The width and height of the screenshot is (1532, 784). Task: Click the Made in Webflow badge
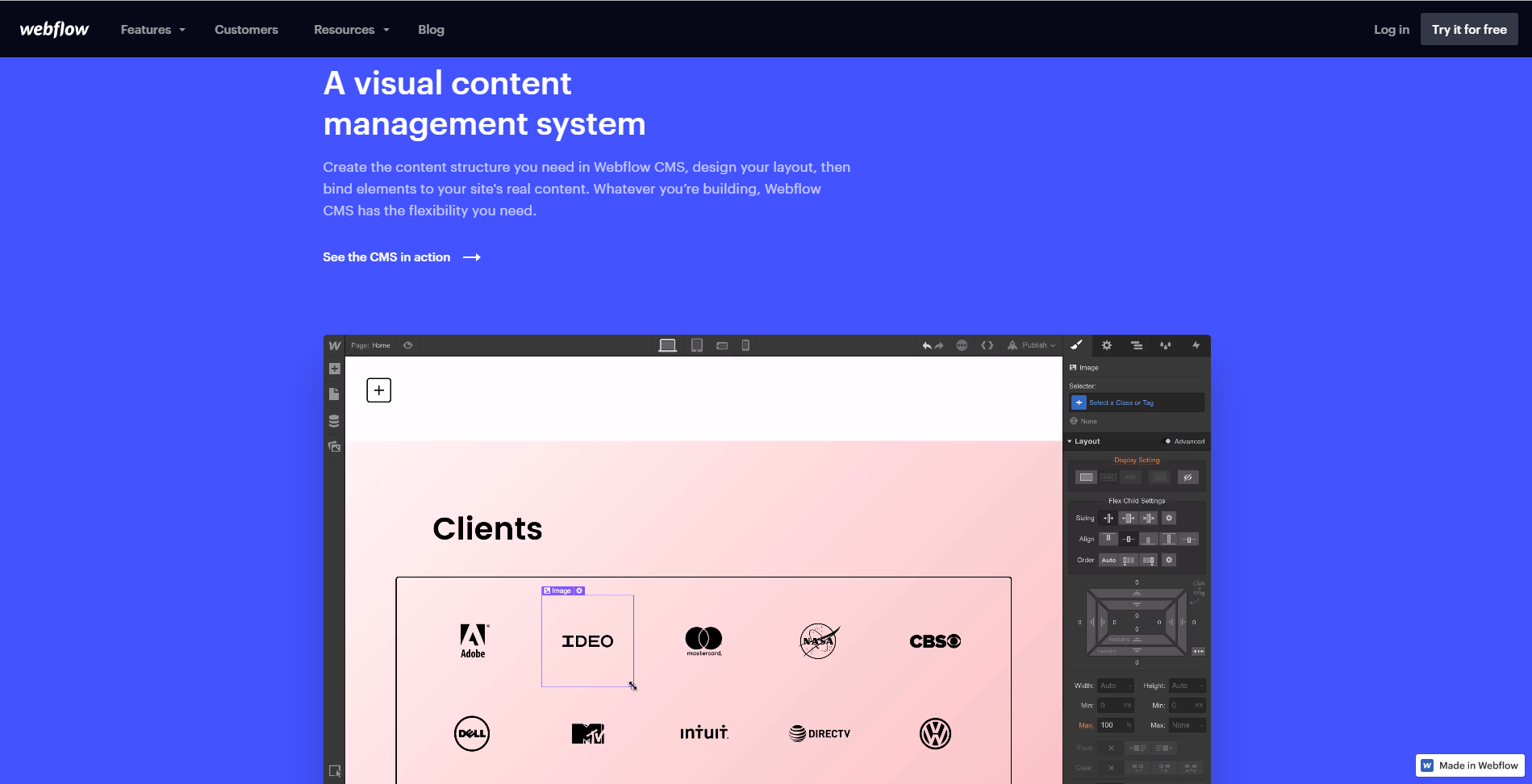coord(1470,765)
